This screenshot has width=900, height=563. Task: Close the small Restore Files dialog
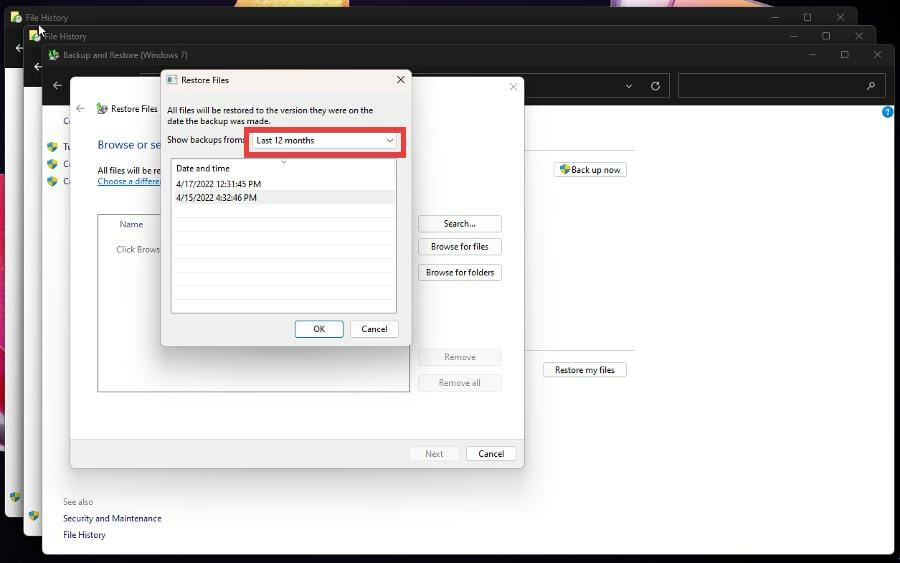[401, 80]
